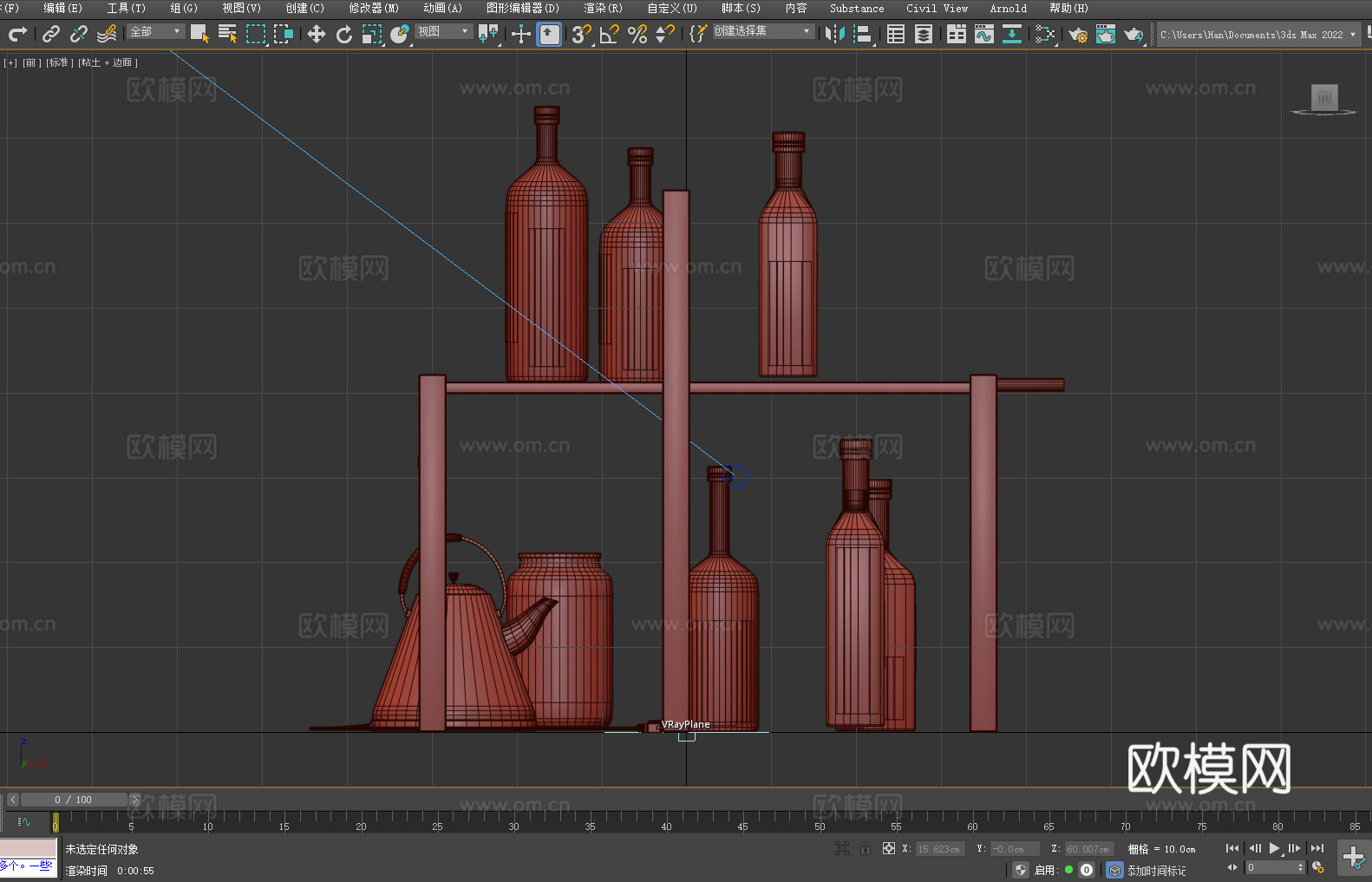Toggle the 3D Snaps button
The image size is (1372, 882).
(582, 34)
